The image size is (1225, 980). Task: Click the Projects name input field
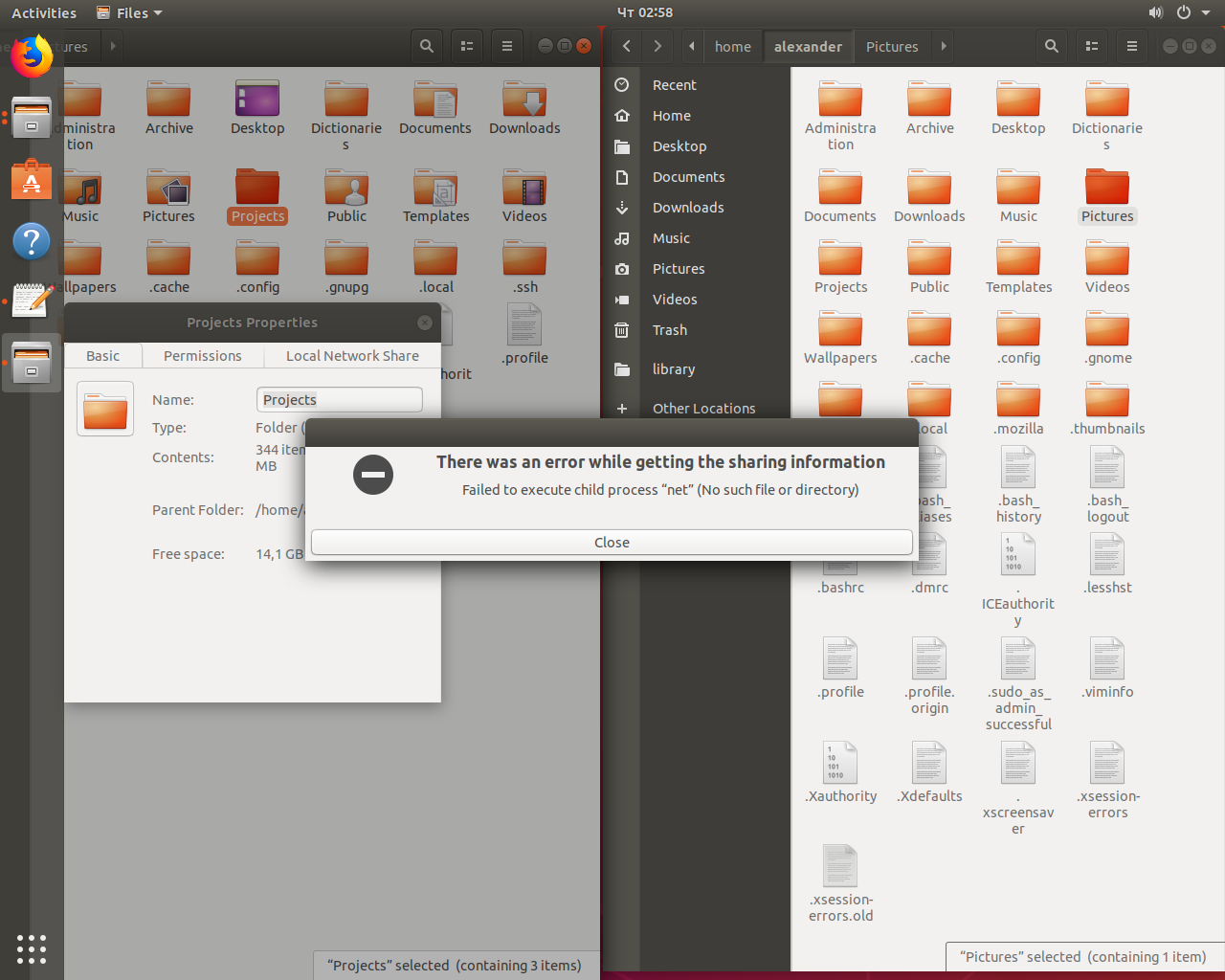(x=340, y=400)
